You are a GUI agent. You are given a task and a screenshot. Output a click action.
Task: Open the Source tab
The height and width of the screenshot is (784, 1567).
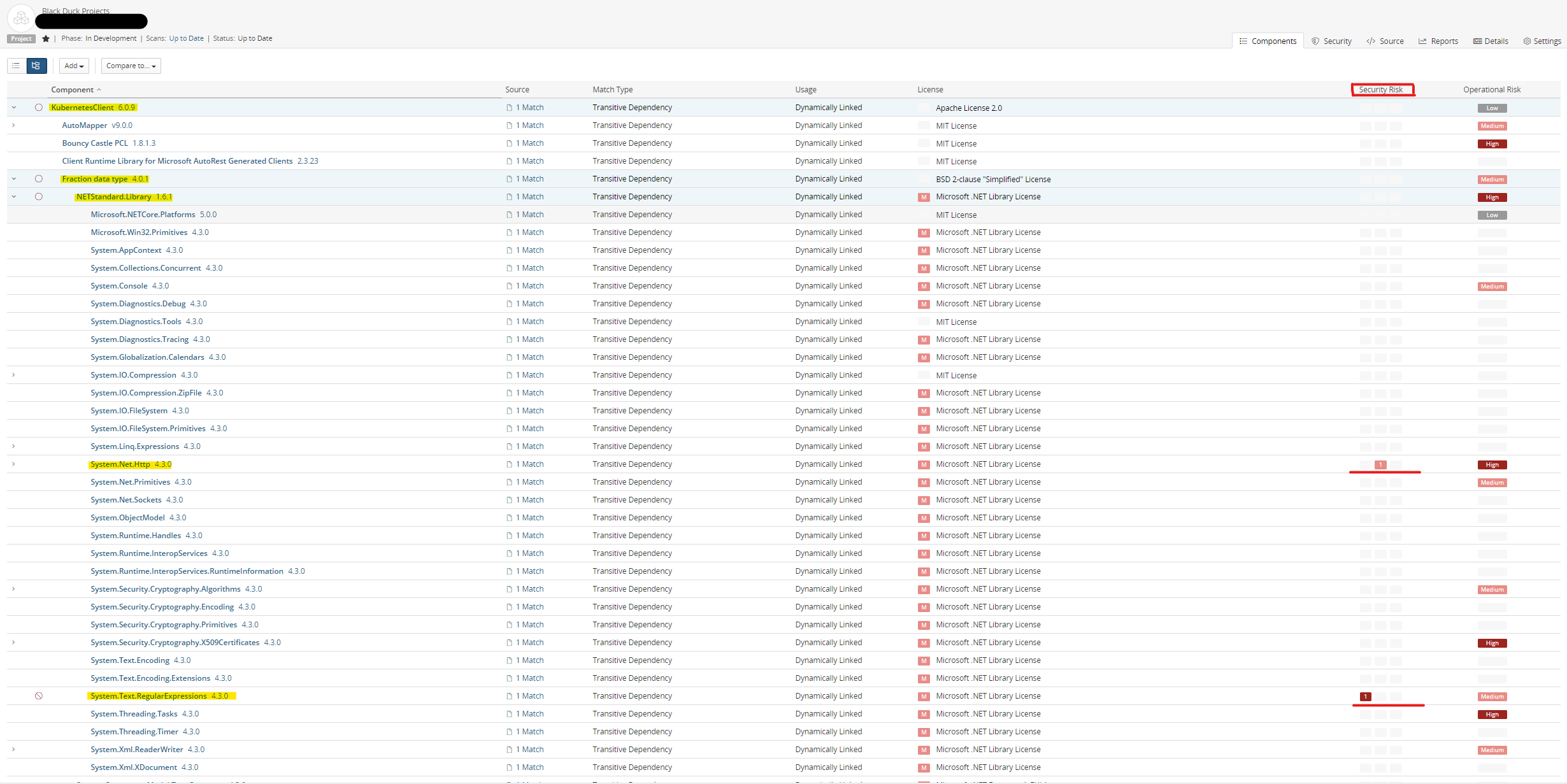(x=1385, y=41)
